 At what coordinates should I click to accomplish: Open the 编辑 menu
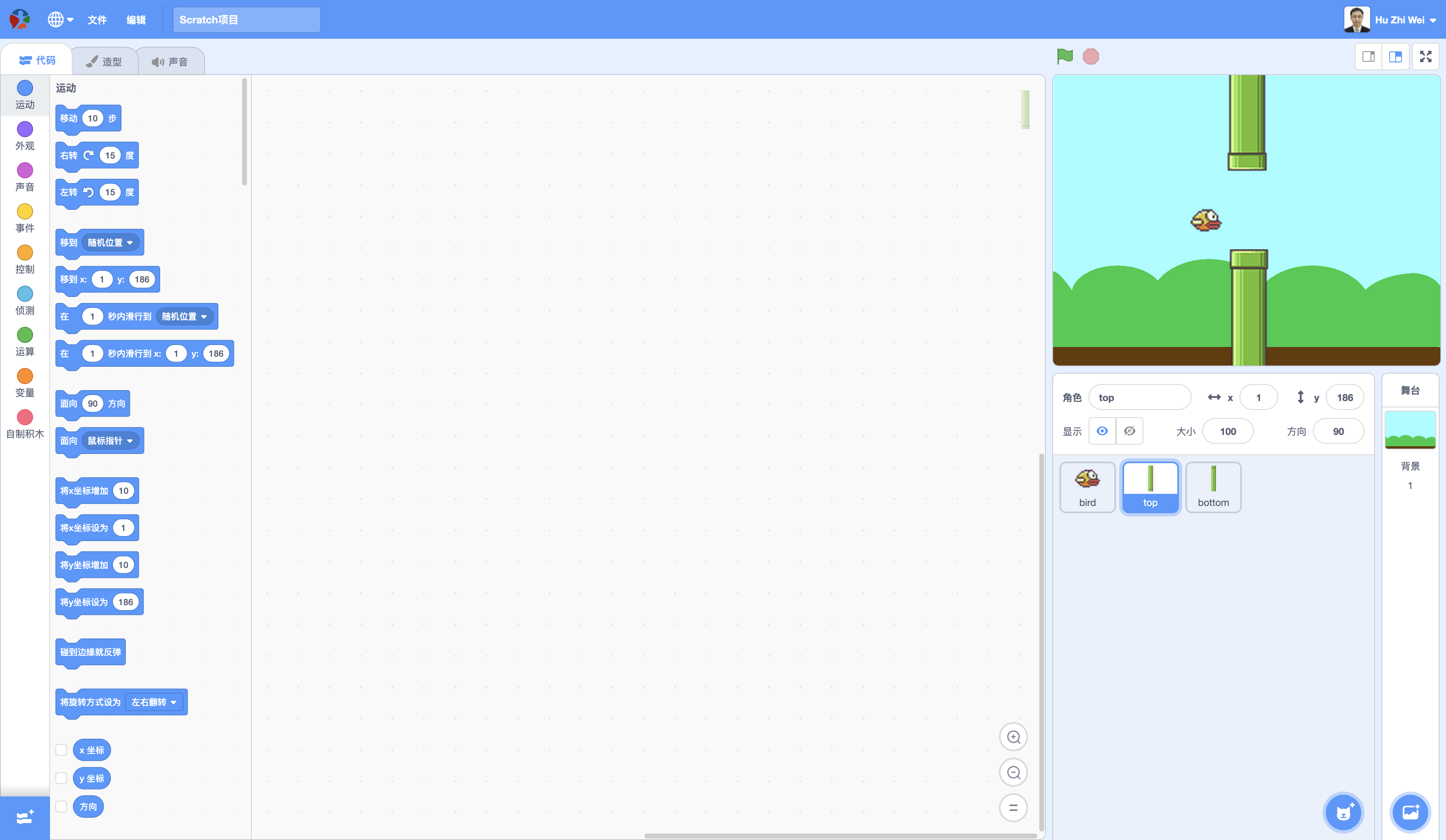point(136,20)
